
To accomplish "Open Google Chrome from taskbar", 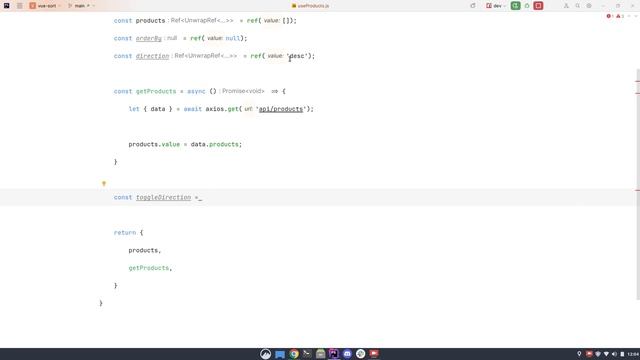I will 293,354.
